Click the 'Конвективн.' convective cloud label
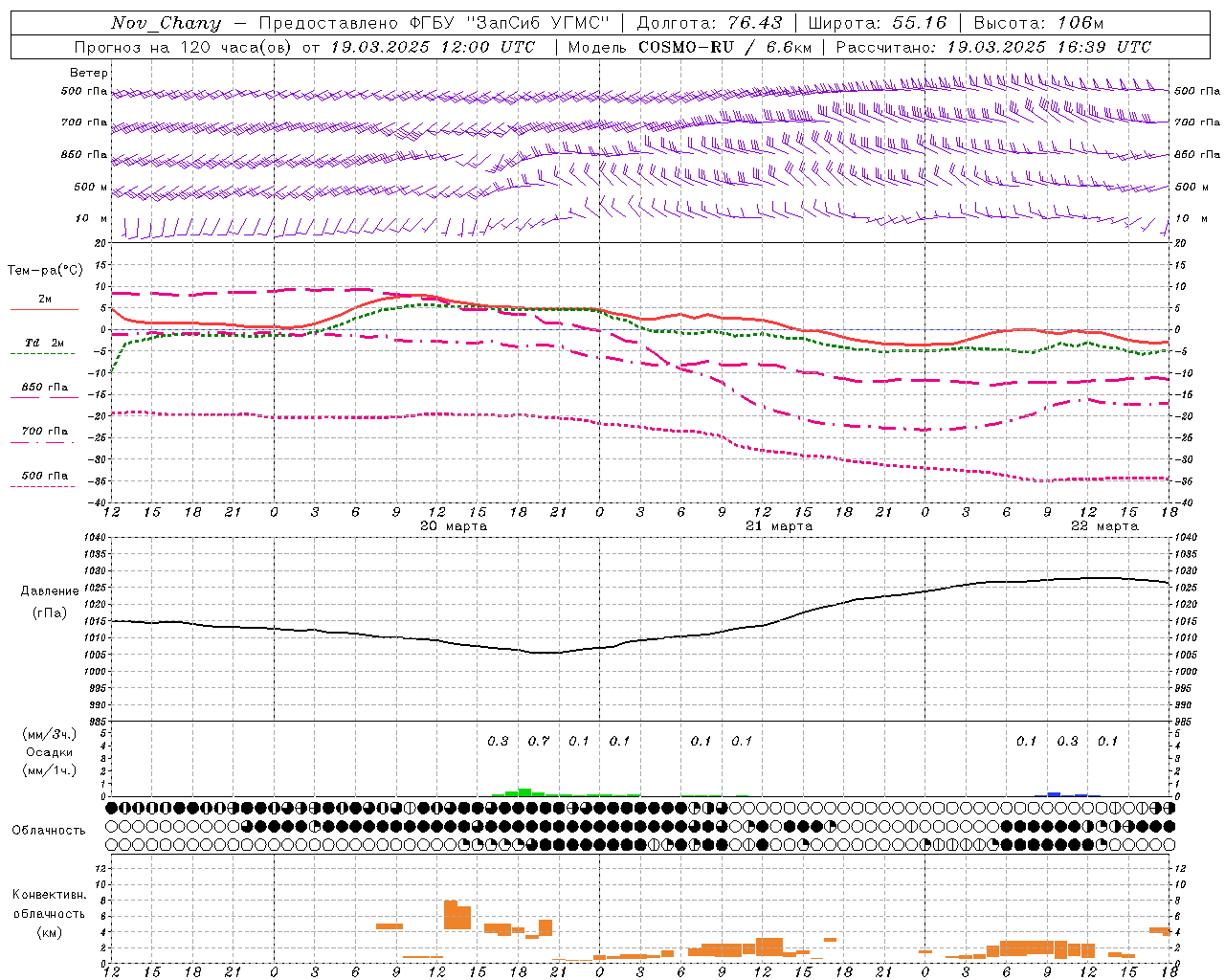Screen dimensions: 1225x980 pos(50,895)
